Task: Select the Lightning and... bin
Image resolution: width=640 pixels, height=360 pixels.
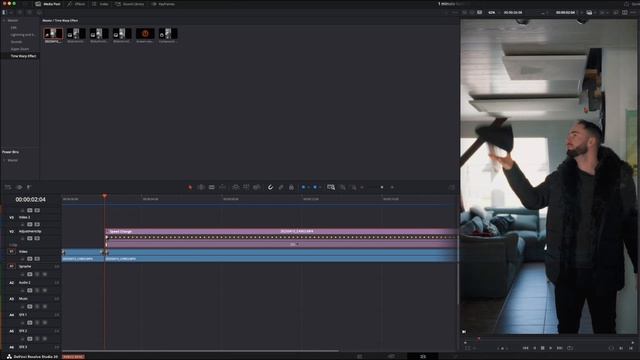Action: coord(22,35)
